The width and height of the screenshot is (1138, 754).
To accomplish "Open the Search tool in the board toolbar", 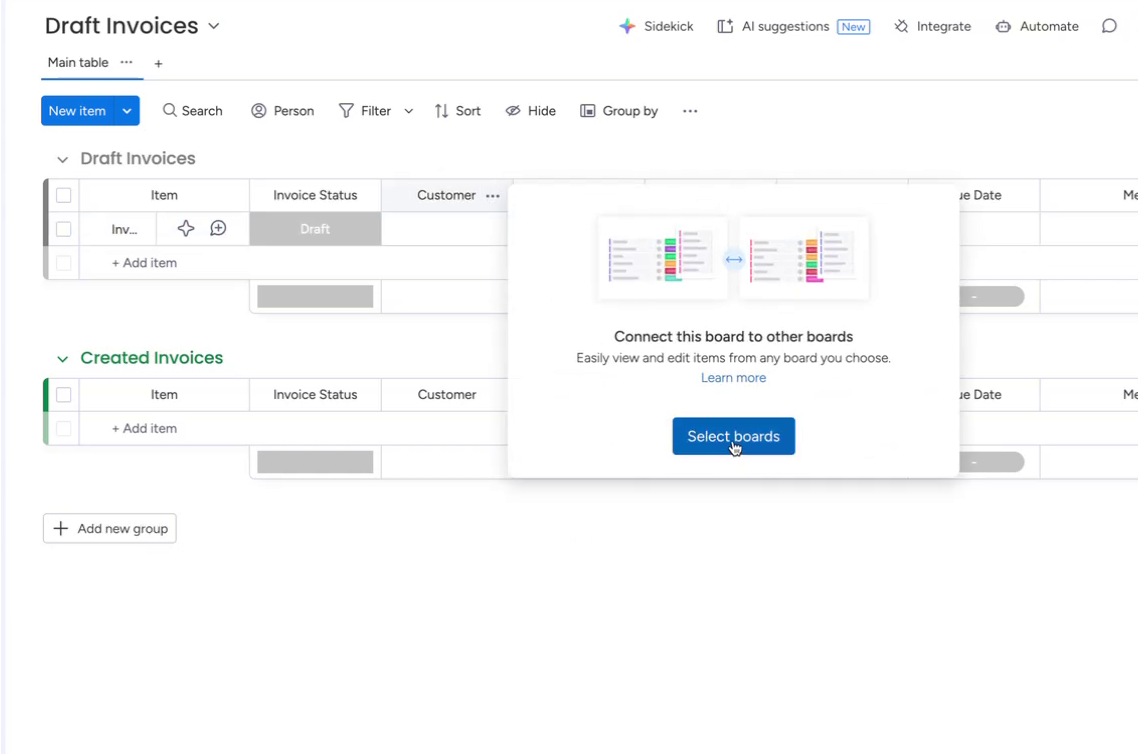I will point(192,110).
